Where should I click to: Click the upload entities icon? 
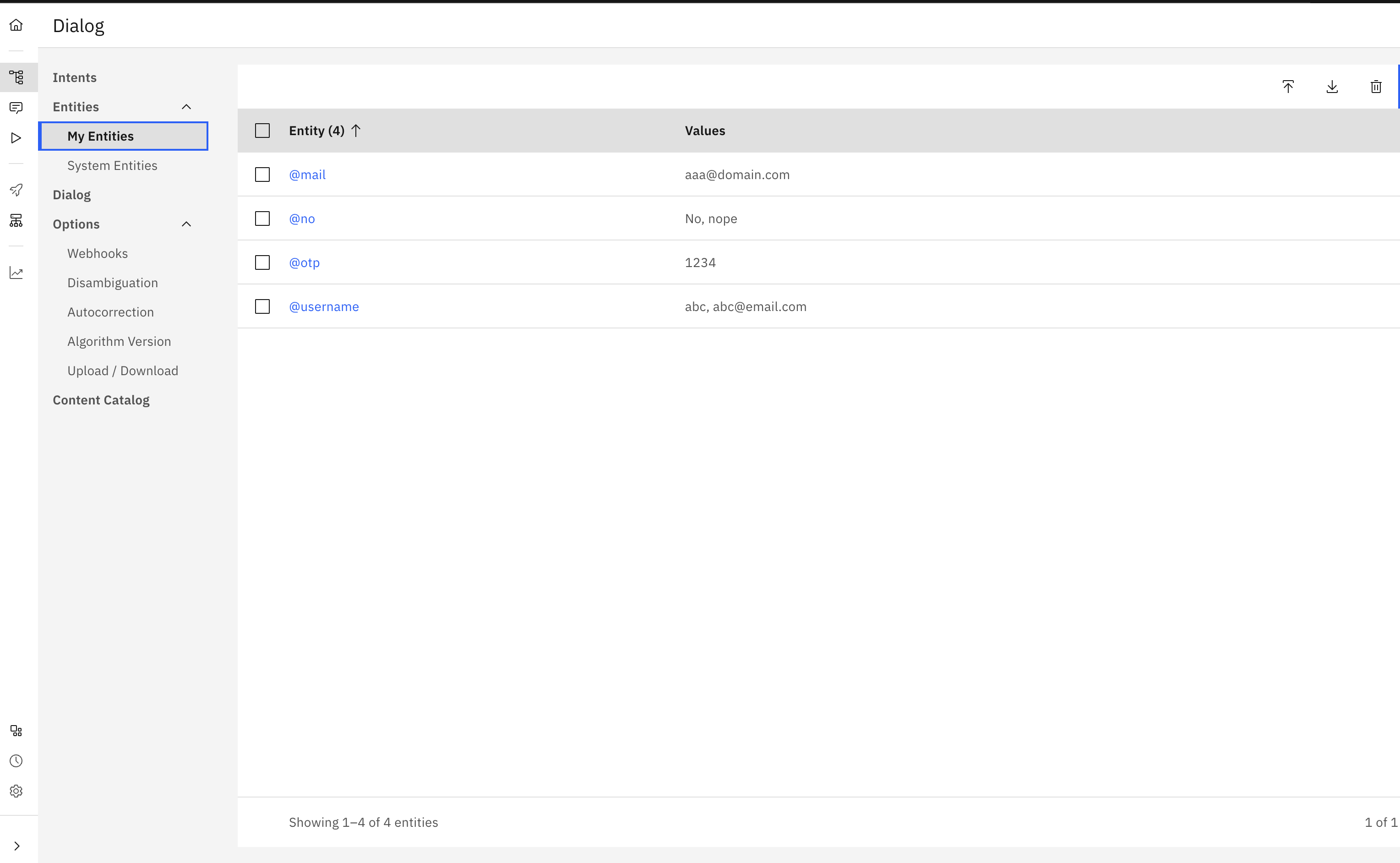(x=1288, y=87)
